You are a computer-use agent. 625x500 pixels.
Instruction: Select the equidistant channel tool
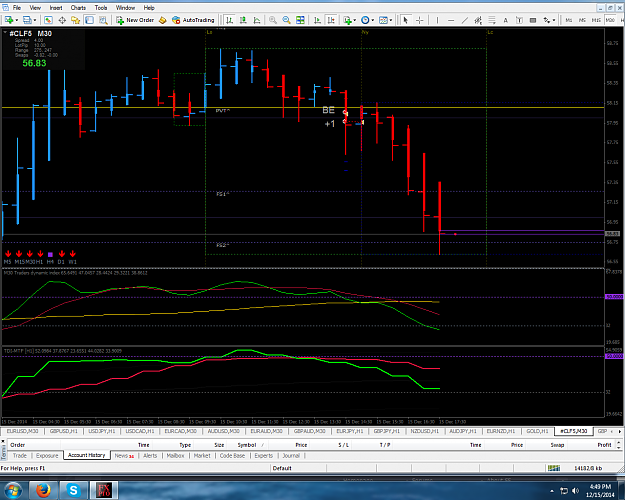click(x=478, y=20)
